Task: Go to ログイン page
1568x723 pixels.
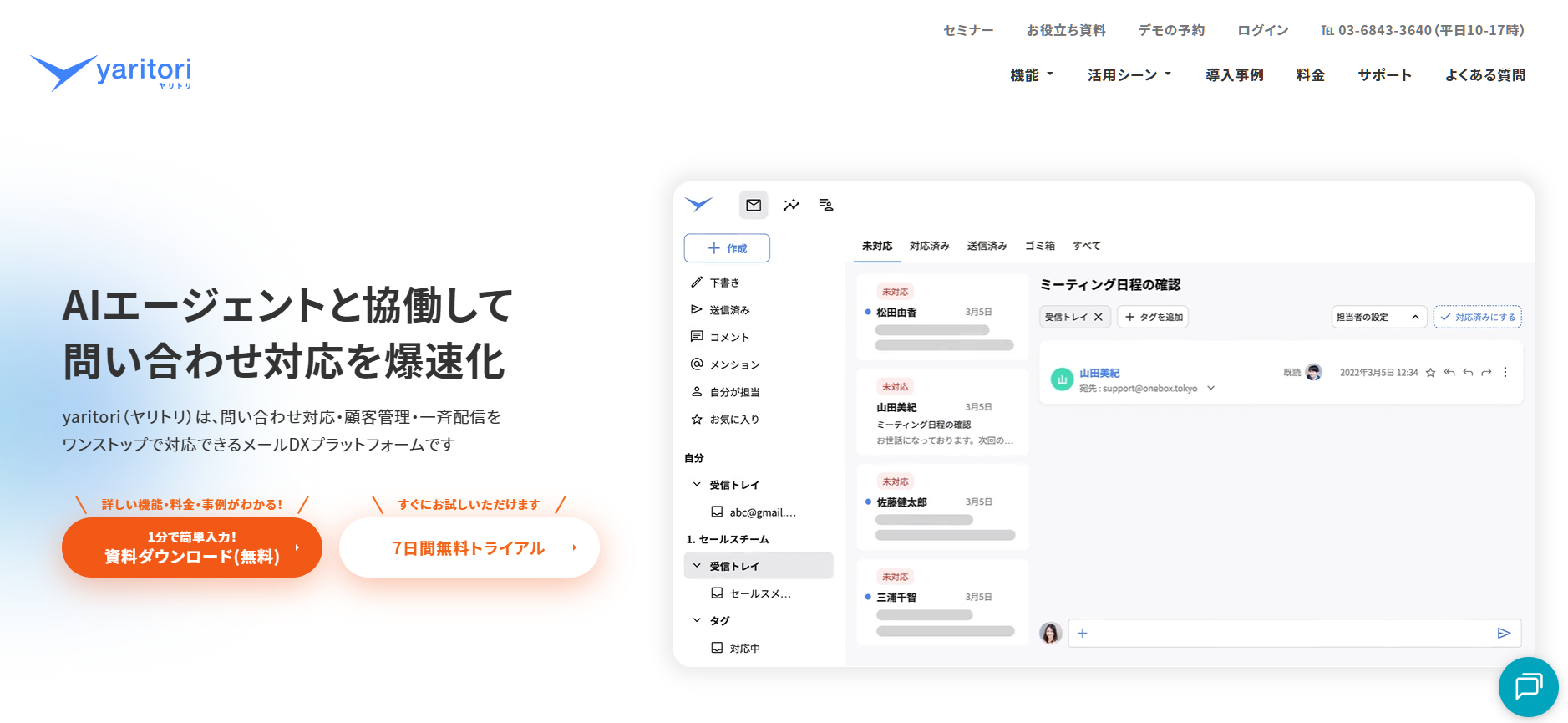Action: (x=1263, y=30)
